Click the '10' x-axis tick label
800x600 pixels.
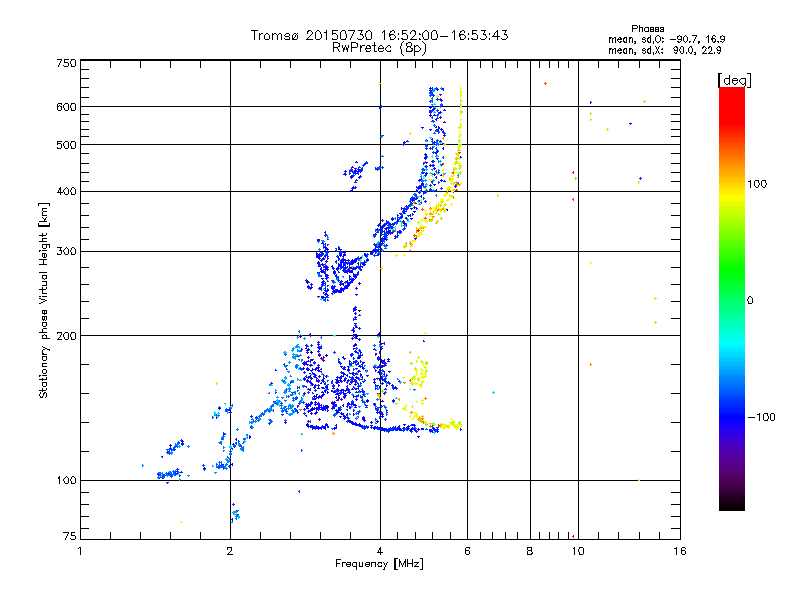coord(578,551)
